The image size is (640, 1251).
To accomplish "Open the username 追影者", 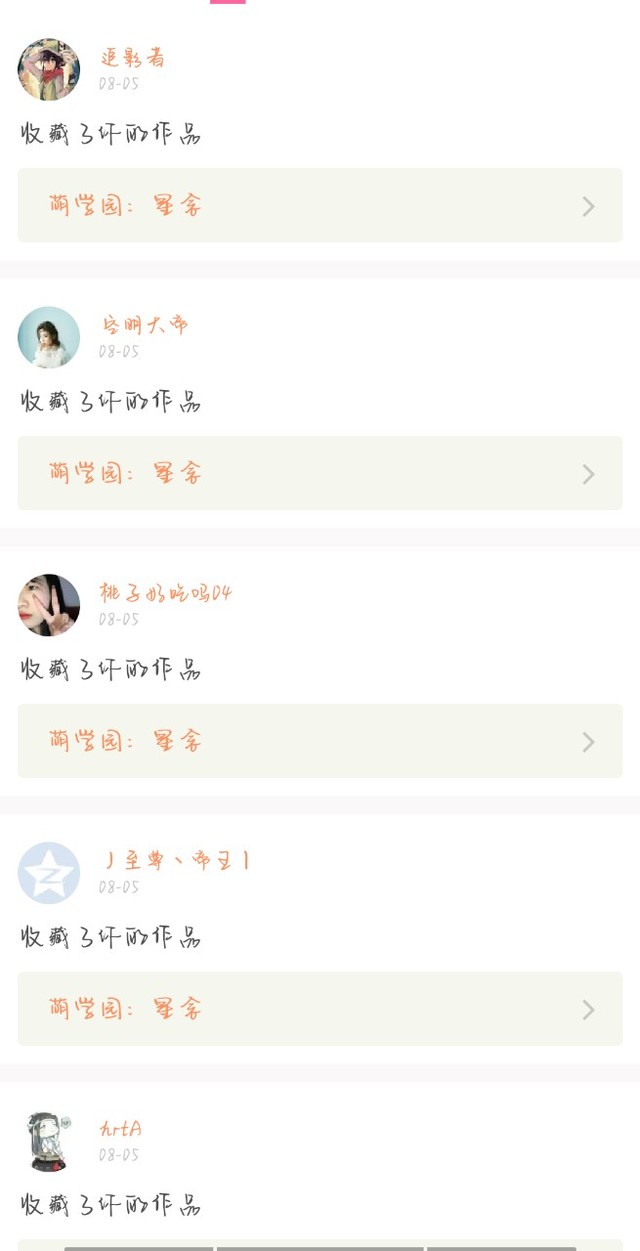I will pyautogui.click(x=133, y=59).
